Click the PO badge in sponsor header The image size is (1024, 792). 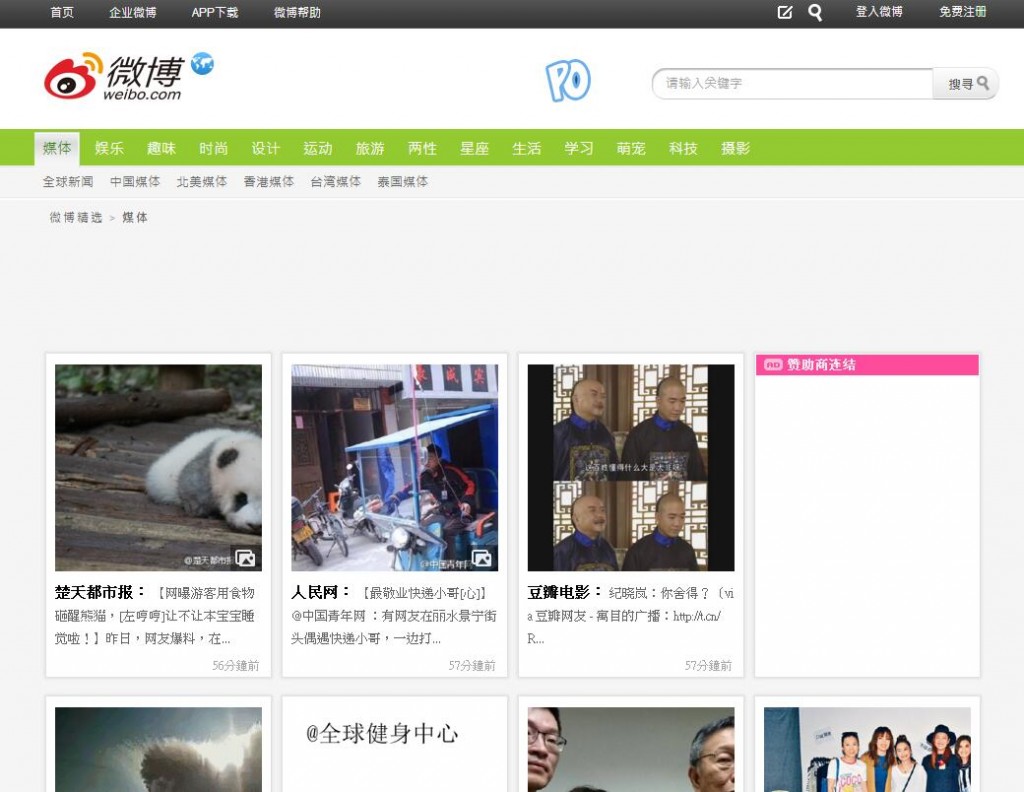[773, 365]
